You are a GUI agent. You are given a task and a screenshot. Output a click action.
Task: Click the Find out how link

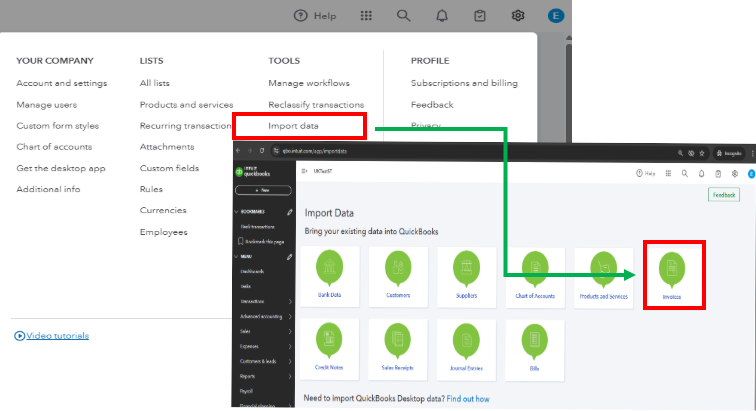point(468,399)
